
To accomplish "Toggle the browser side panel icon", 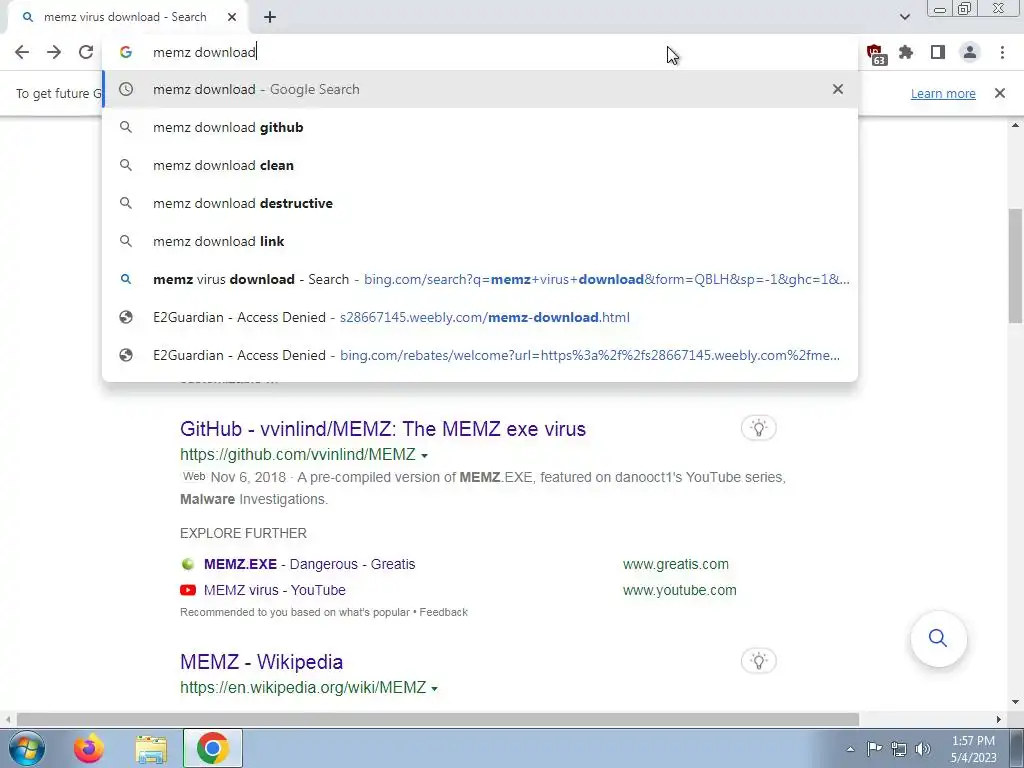I will (x=938, y=52).
